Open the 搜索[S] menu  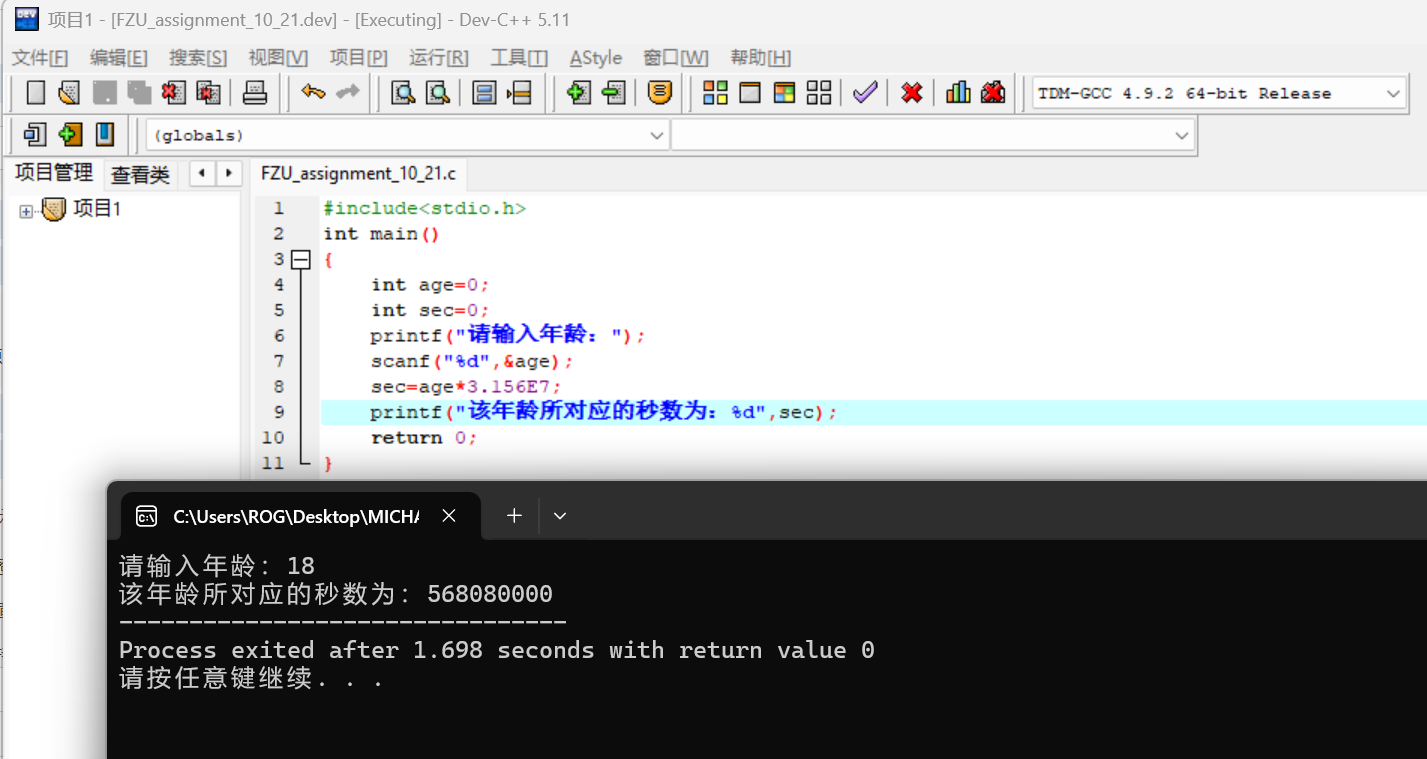tap(198, 58)
